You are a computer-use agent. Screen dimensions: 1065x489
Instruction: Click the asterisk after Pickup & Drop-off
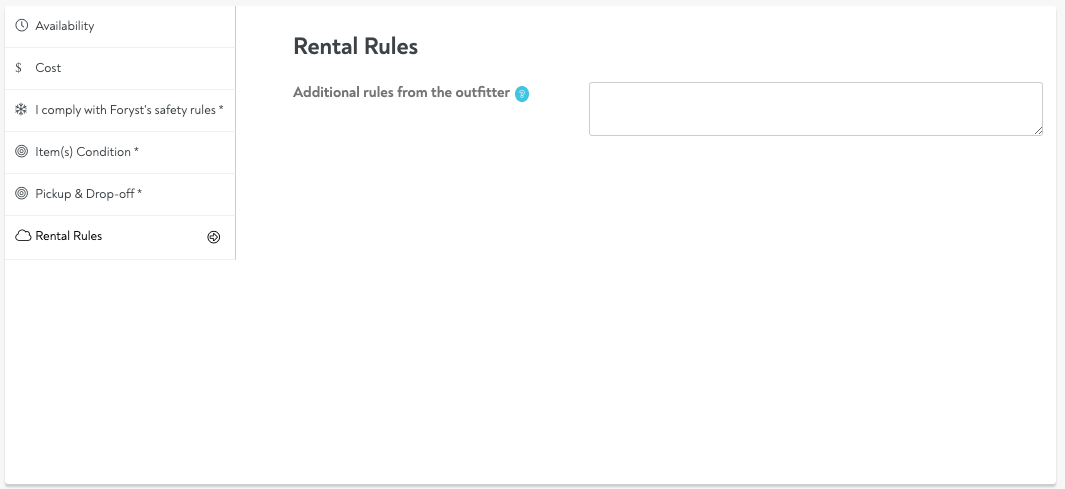click(x=139, y=193)
